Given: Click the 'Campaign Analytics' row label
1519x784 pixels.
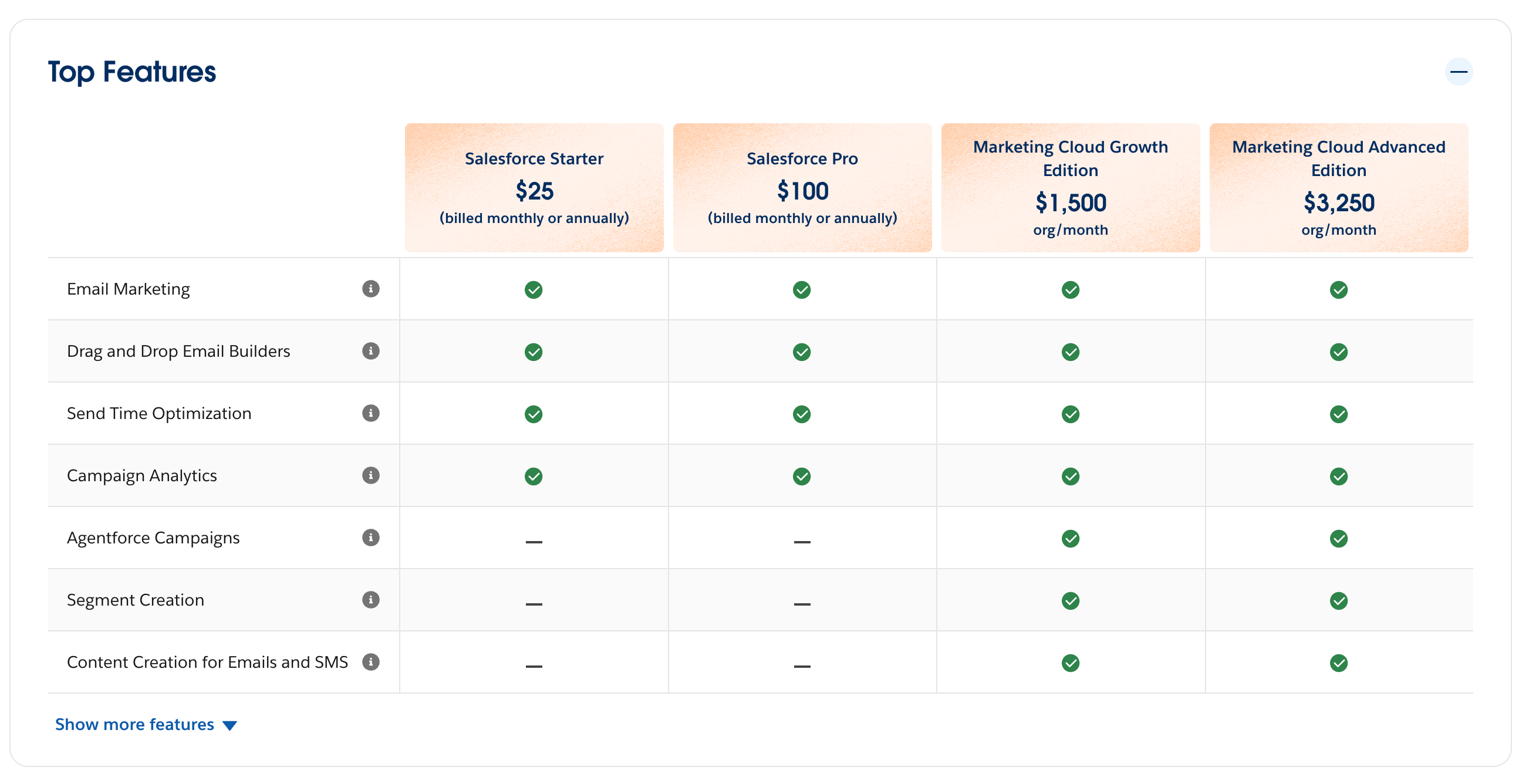Looking at the screenshot, I should pyautogui.click(x=141, y=477).
